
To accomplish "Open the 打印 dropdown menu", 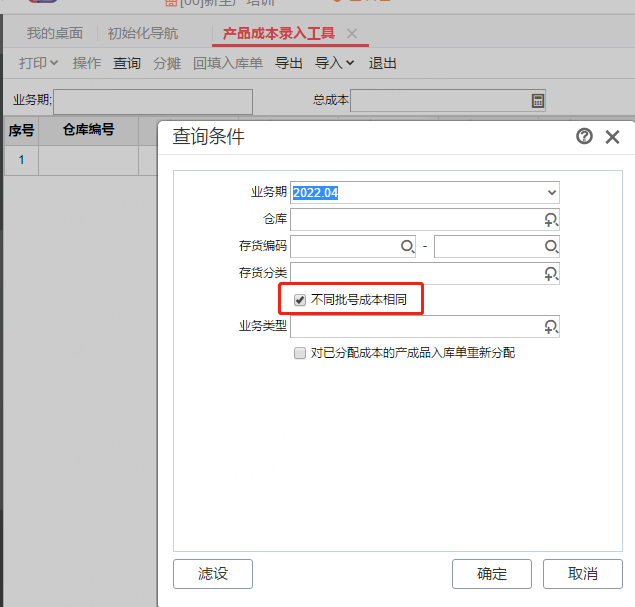I will 38,63.
